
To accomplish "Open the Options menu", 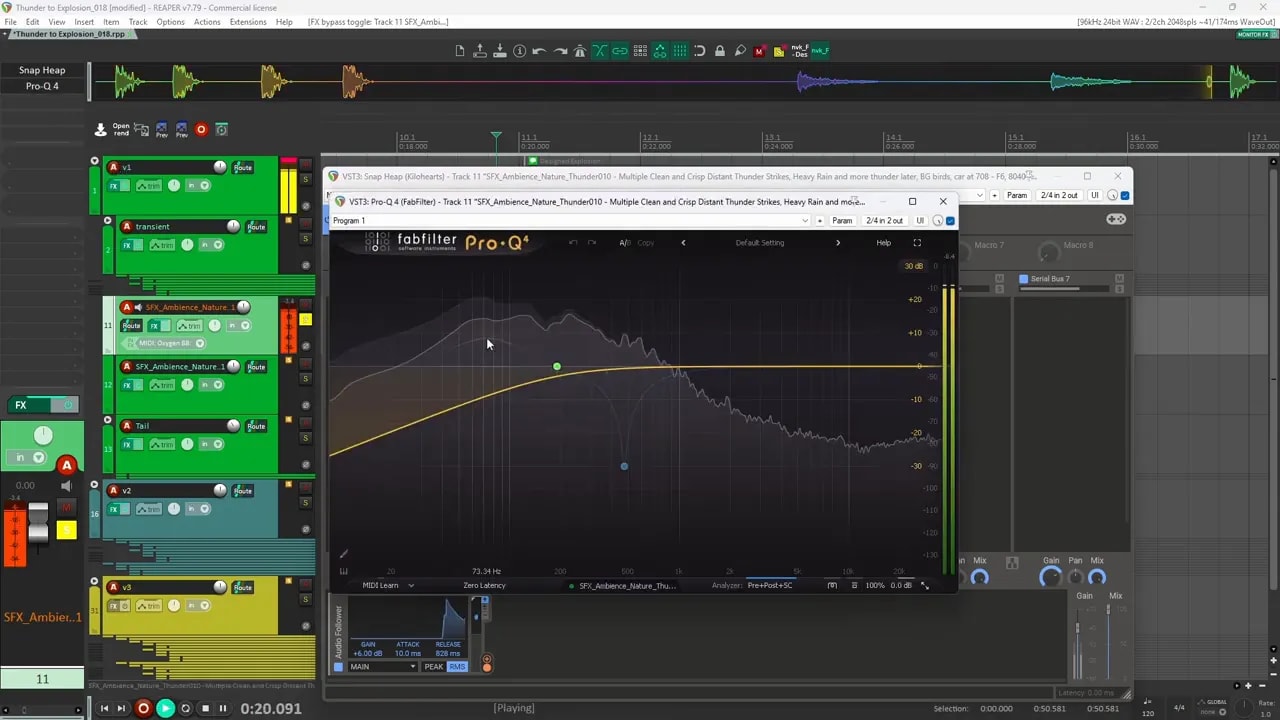I will click(170, 22).
